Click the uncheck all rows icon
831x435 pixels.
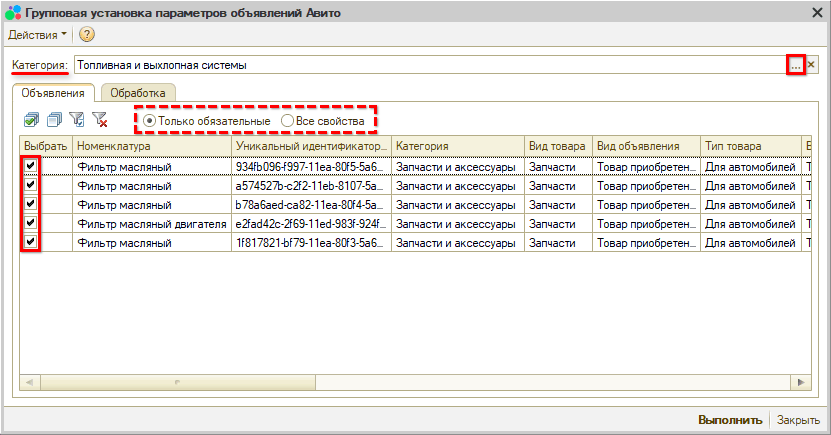point(54,120)
